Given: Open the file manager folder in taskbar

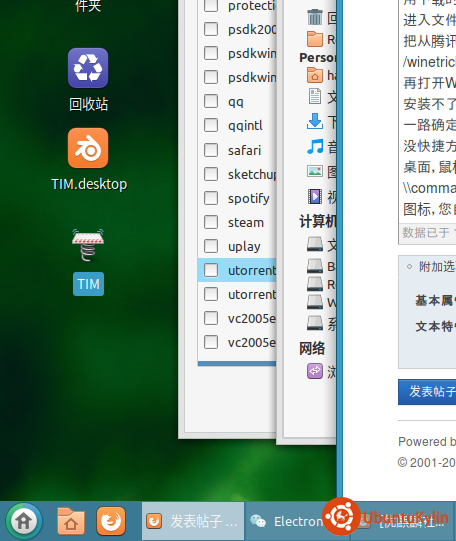Looking at the screenshot, I should coord(71,521).
